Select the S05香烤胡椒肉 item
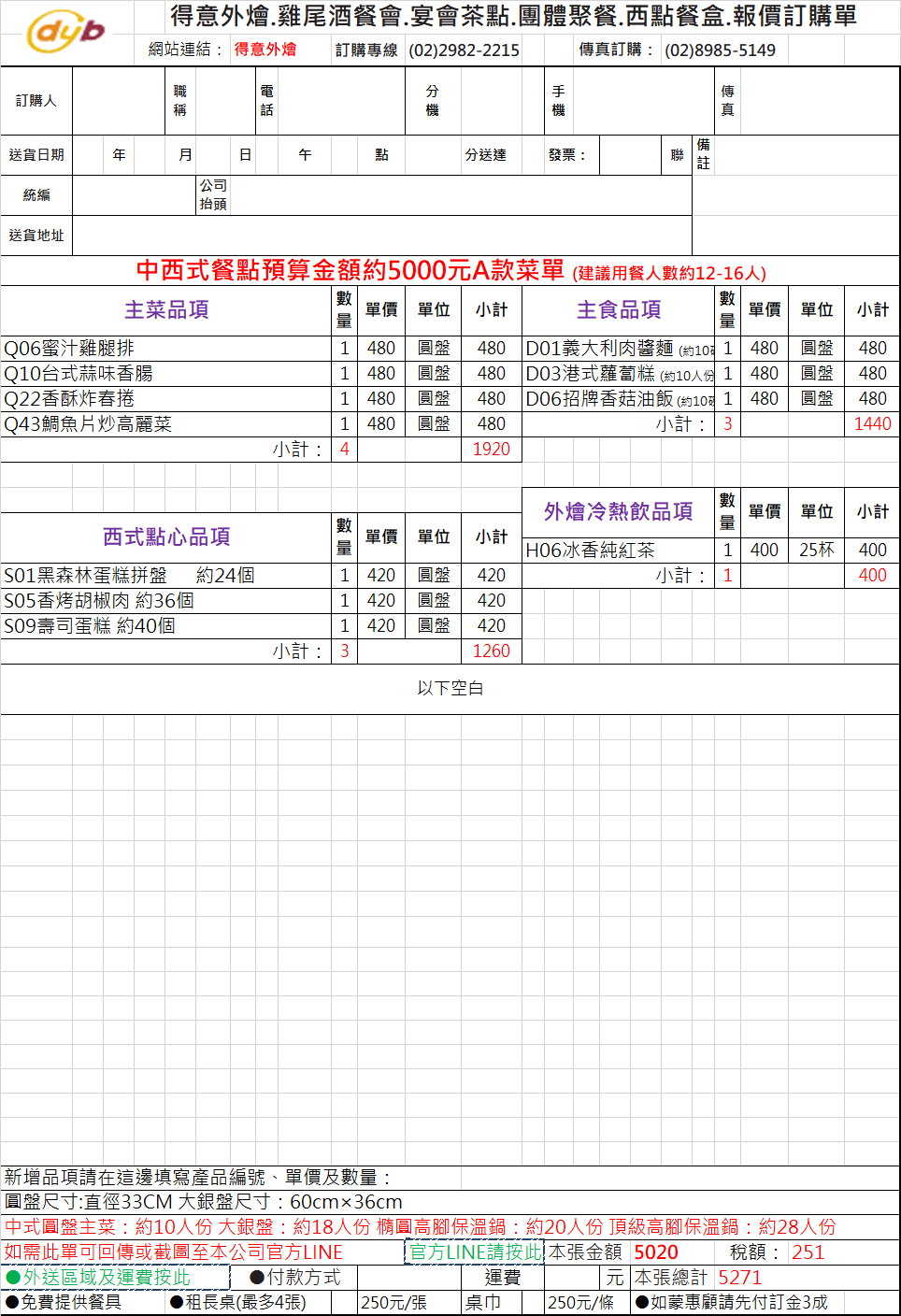 click(166, 601)
